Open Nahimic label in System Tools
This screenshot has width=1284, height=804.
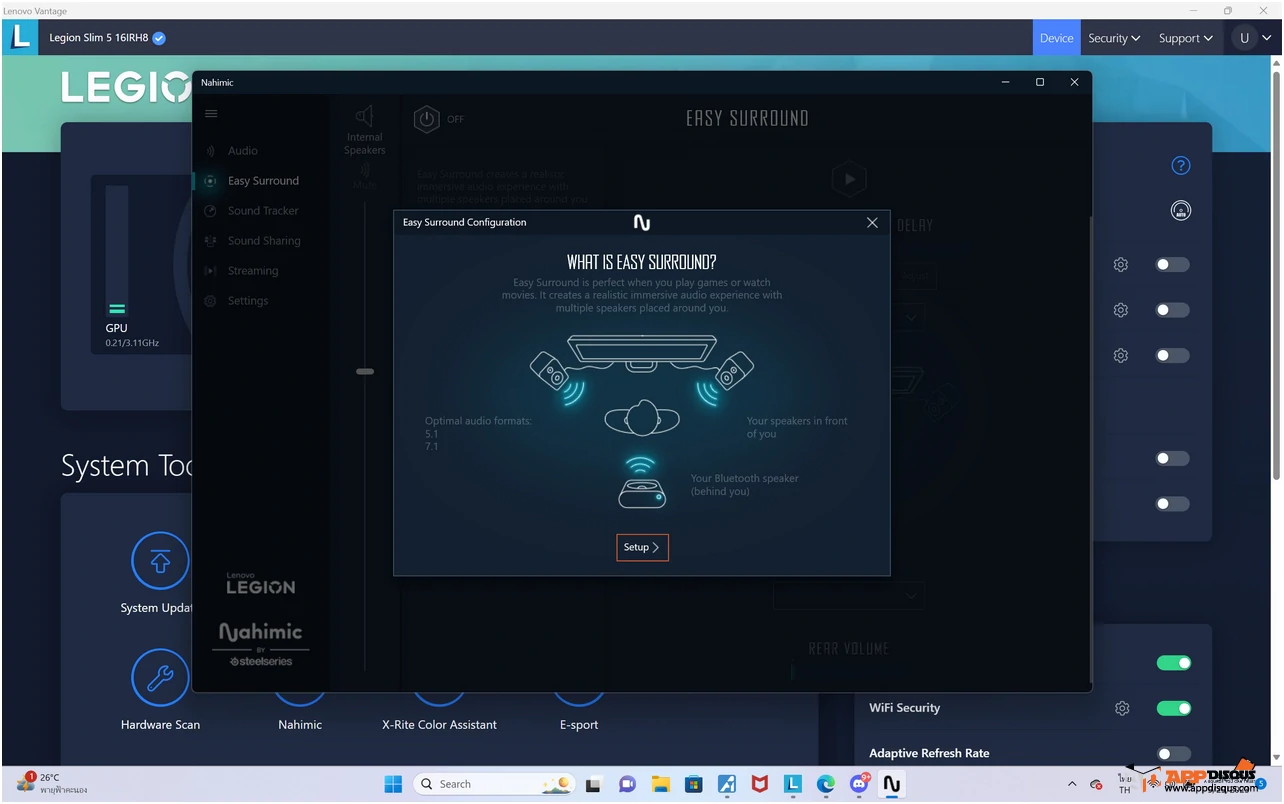[x=300, y=725]
